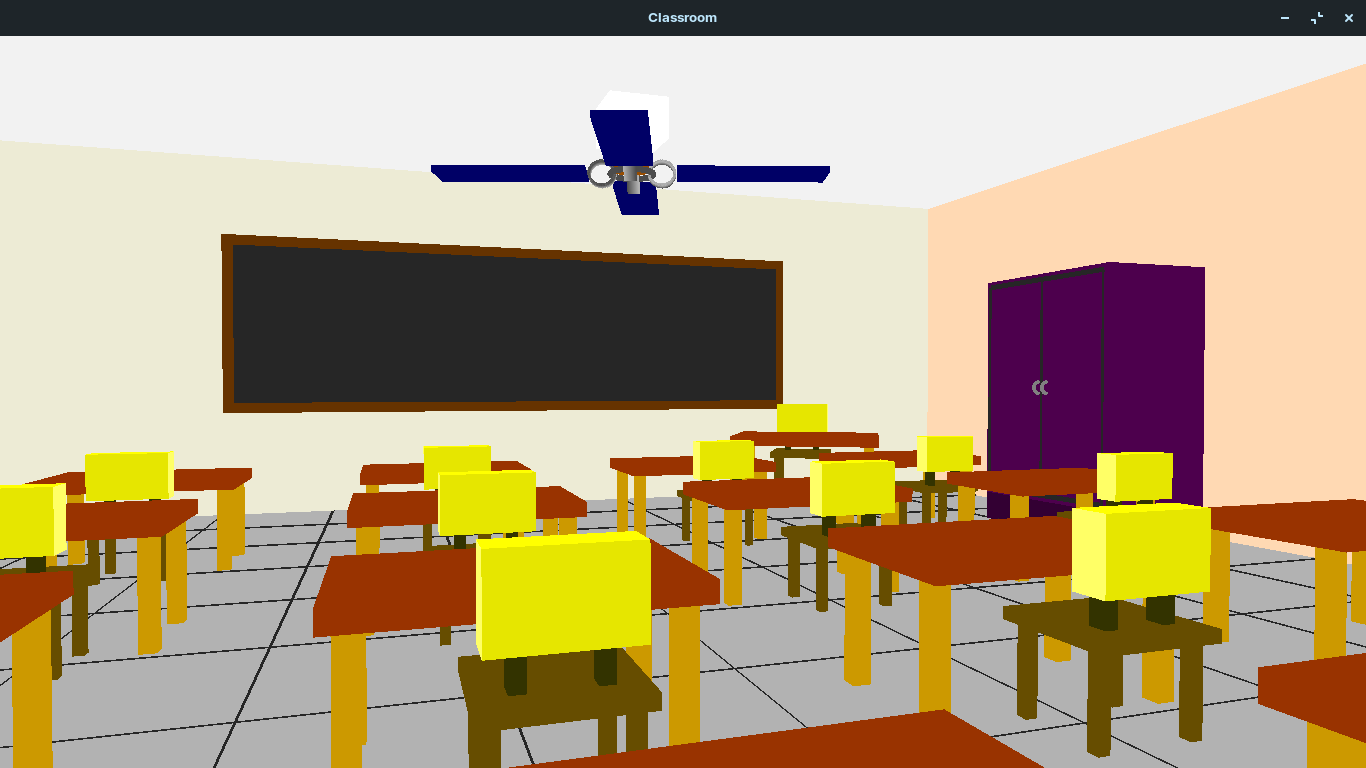1366x768 pixels.
Task: Select the yellow chair backrest nearest the peach wall
Action: tap(1140, 552)
